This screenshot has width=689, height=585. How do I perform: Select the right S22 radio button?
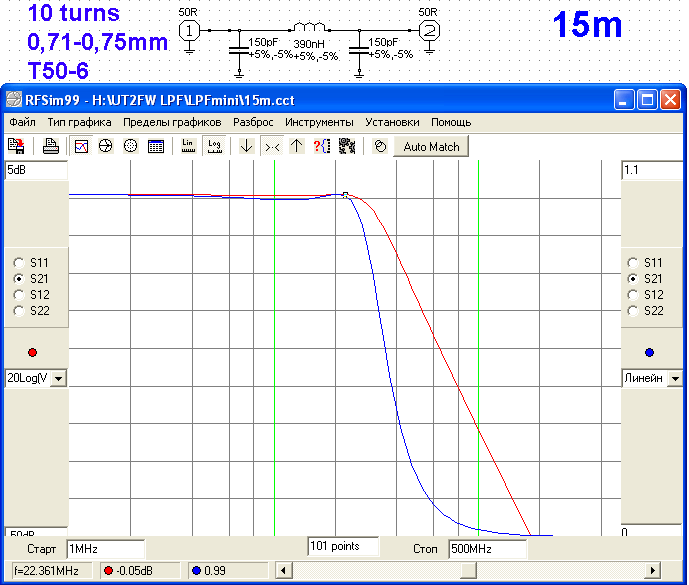point(632,311)
